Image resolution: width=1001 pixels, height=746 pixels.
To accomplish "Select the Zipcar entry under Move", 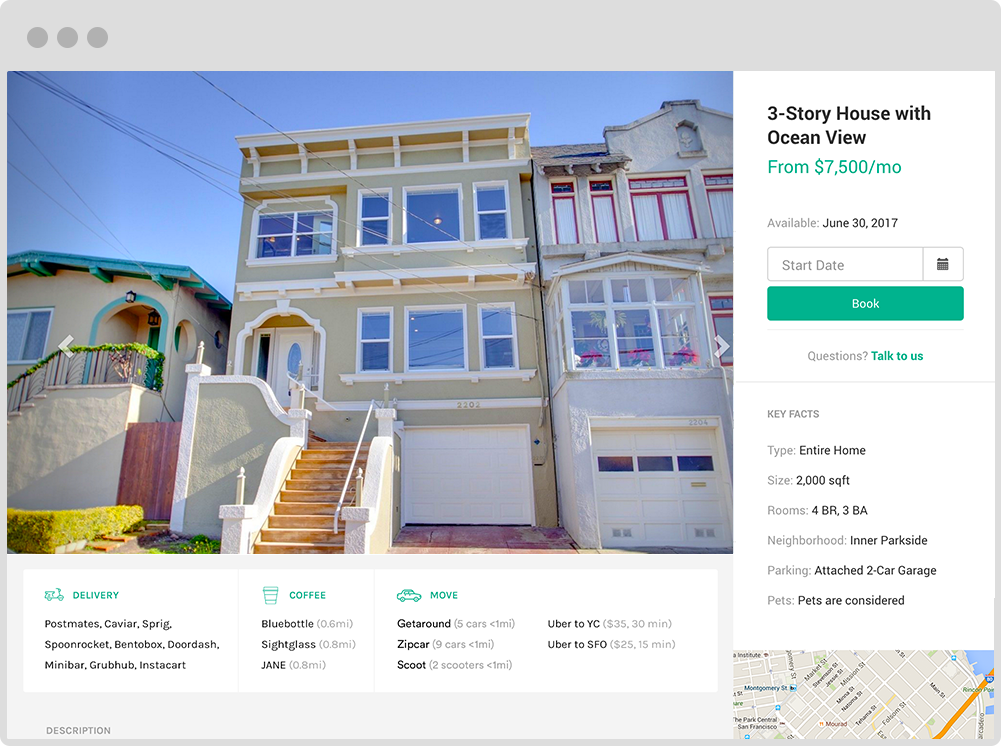I will click(446, 645).
